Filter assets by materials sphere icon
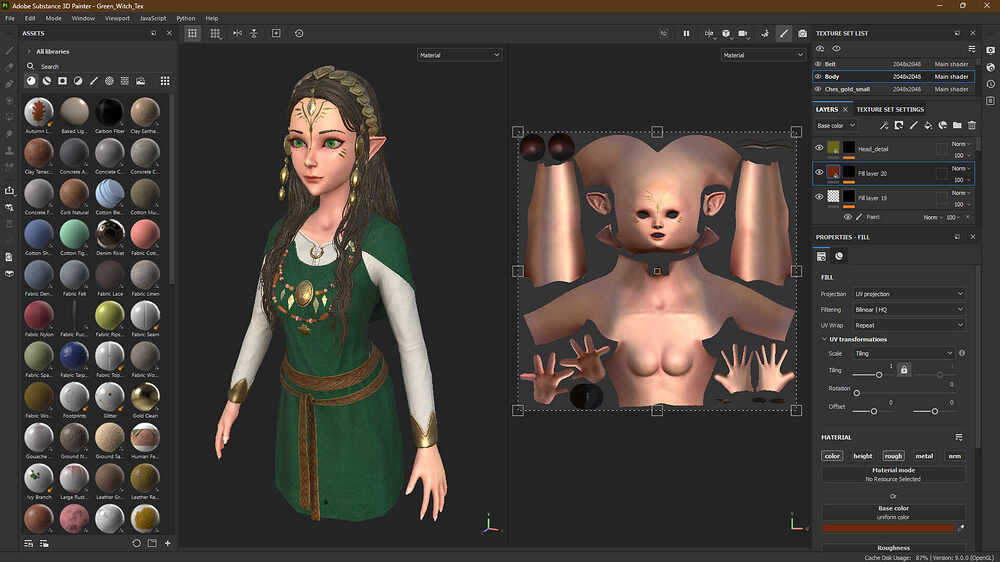1000x562 pixels. pos(31,81)
